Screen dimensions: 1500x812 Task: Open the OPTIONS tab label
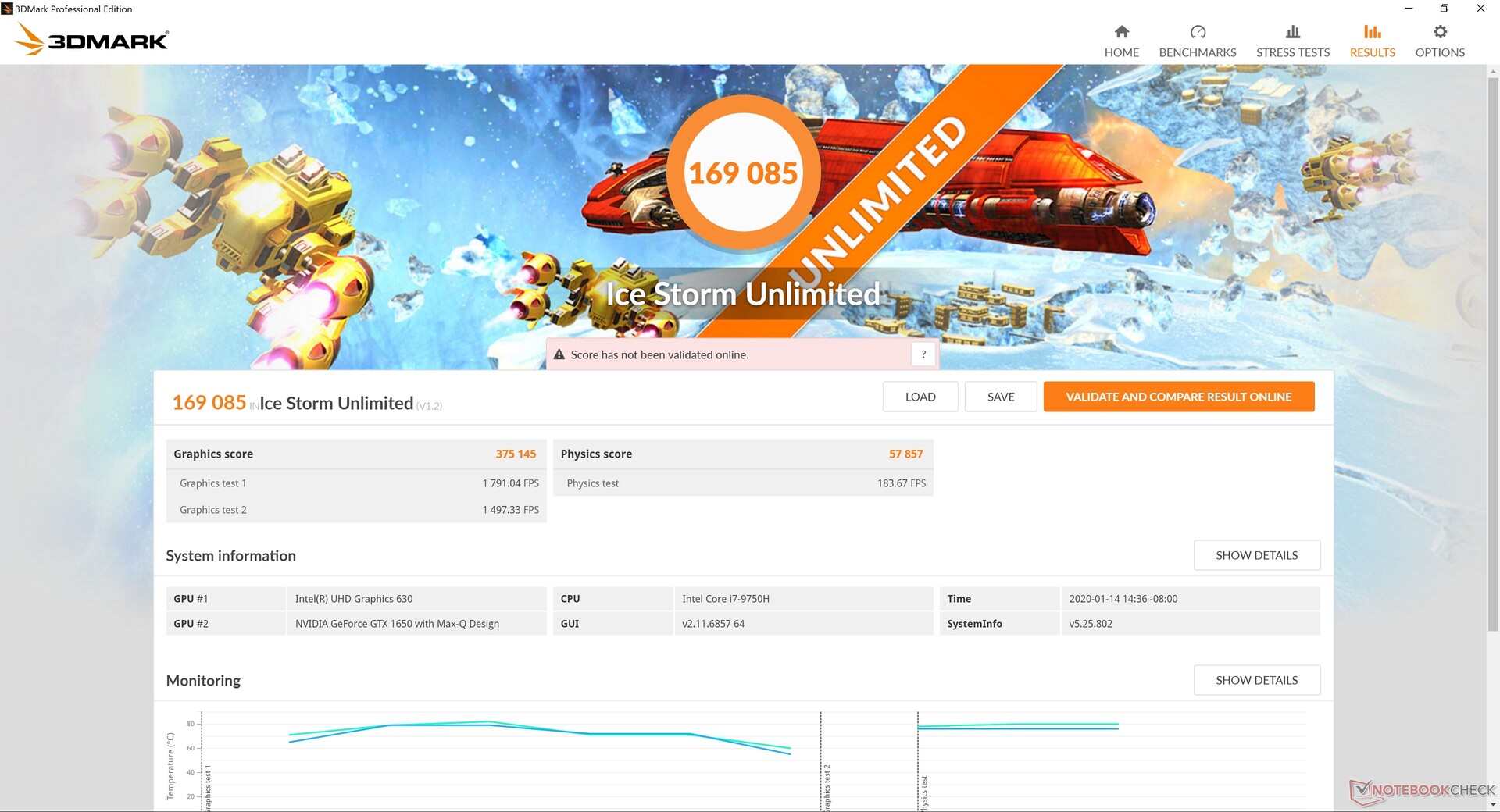(1440, 52)
